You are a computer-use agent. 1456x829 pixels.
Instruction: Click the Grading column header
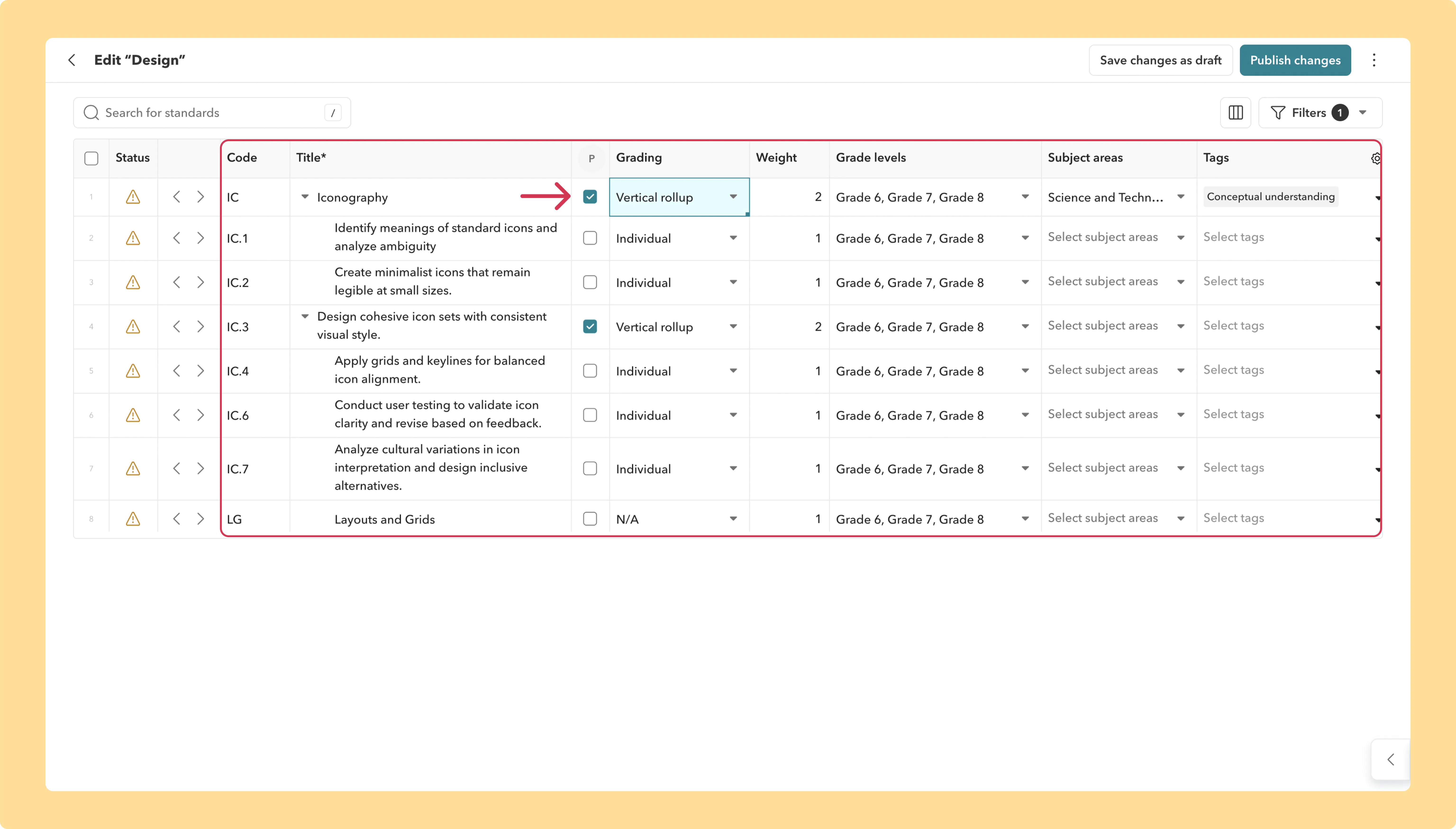click(x=639, y=158)
